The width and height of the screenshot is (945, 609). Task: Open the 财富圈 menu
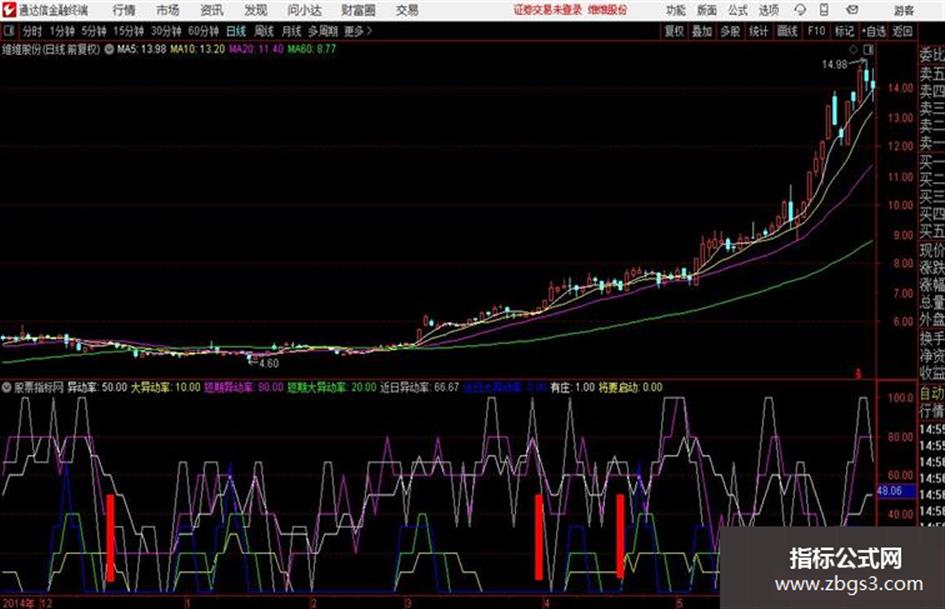click(x=358, y=10)
